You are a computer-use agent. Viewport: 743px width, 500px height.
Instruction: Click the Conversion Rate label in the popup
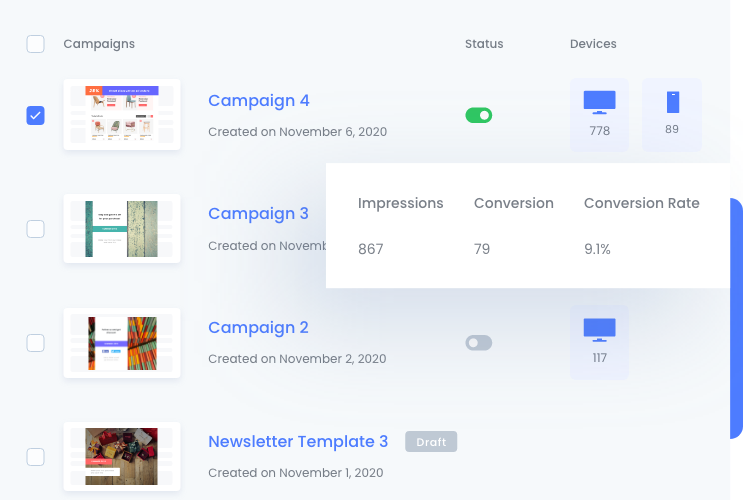point(642,203)
